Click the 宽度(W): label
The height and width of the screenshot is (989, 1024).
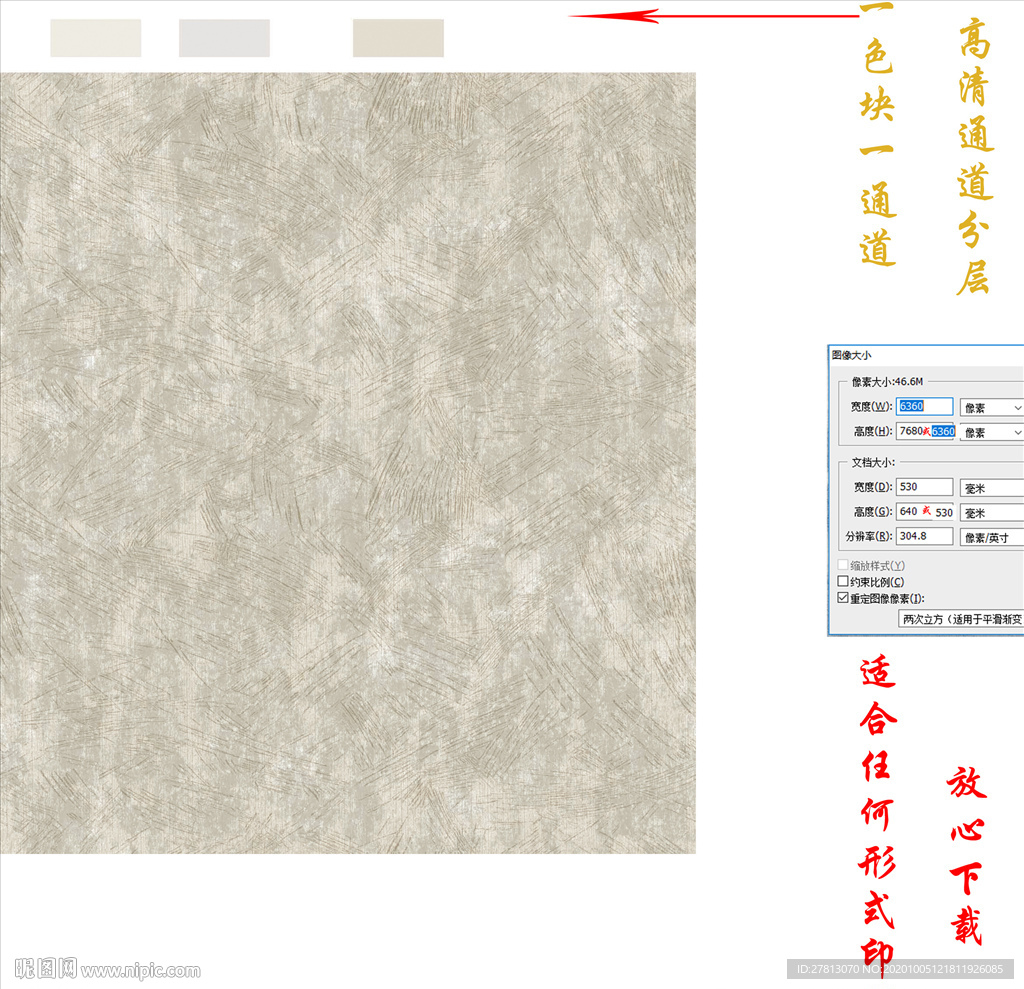(871, 406)
